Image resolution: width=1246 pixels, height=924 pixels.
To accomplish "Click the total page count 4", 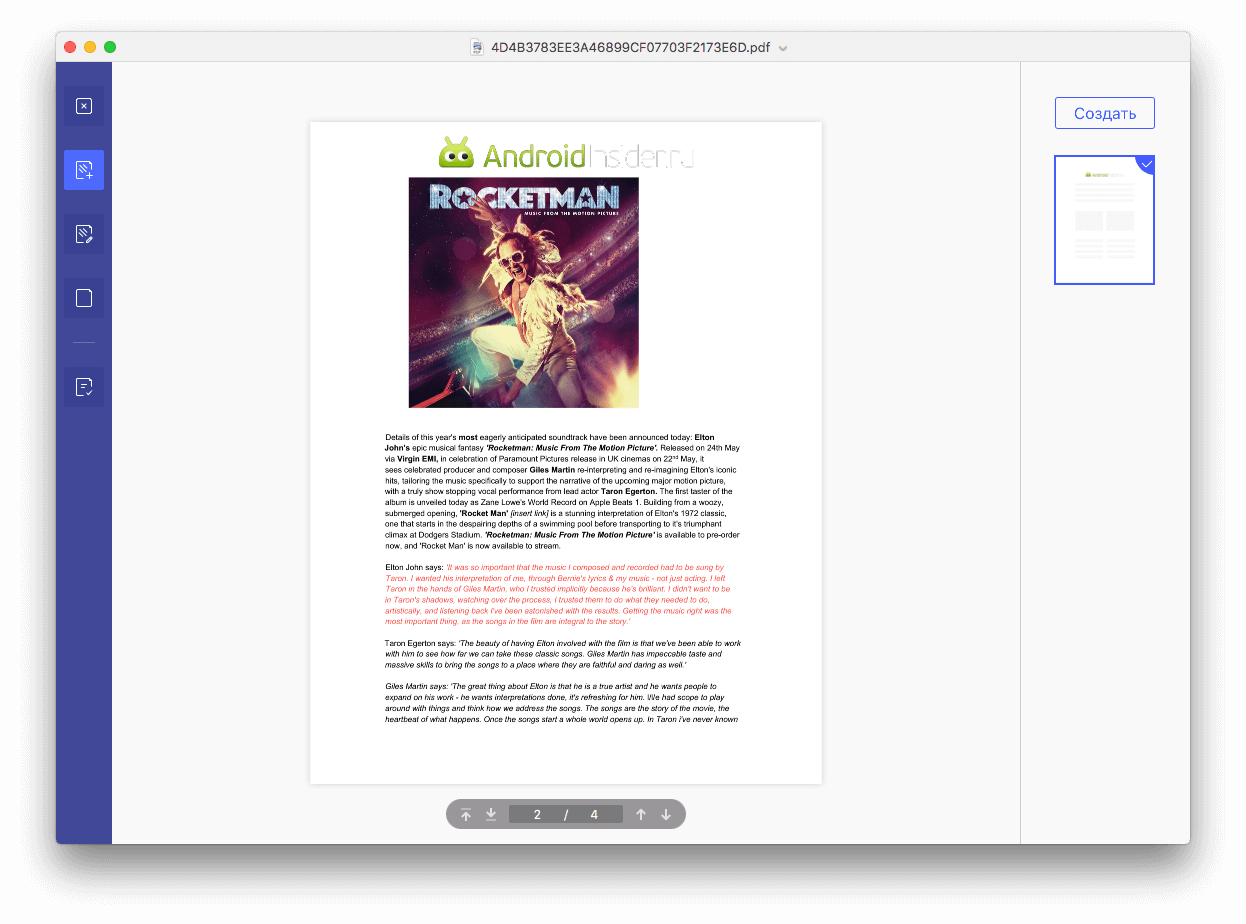I will click(x=594, y=814).
